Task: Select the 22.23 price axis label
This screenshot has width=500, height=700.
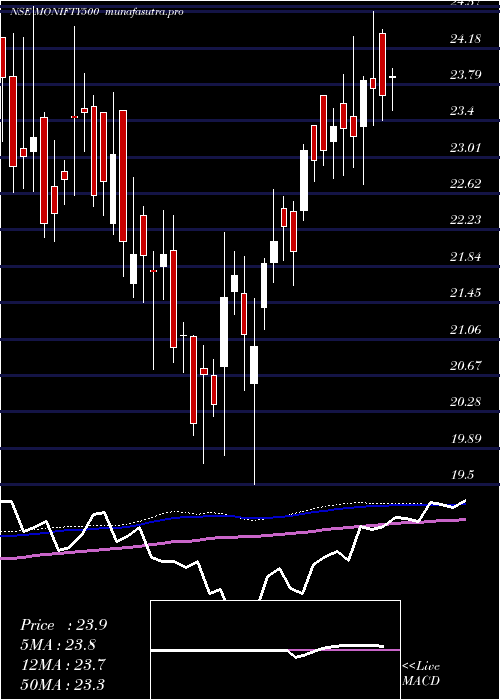Action: click(x=465, y=220)
